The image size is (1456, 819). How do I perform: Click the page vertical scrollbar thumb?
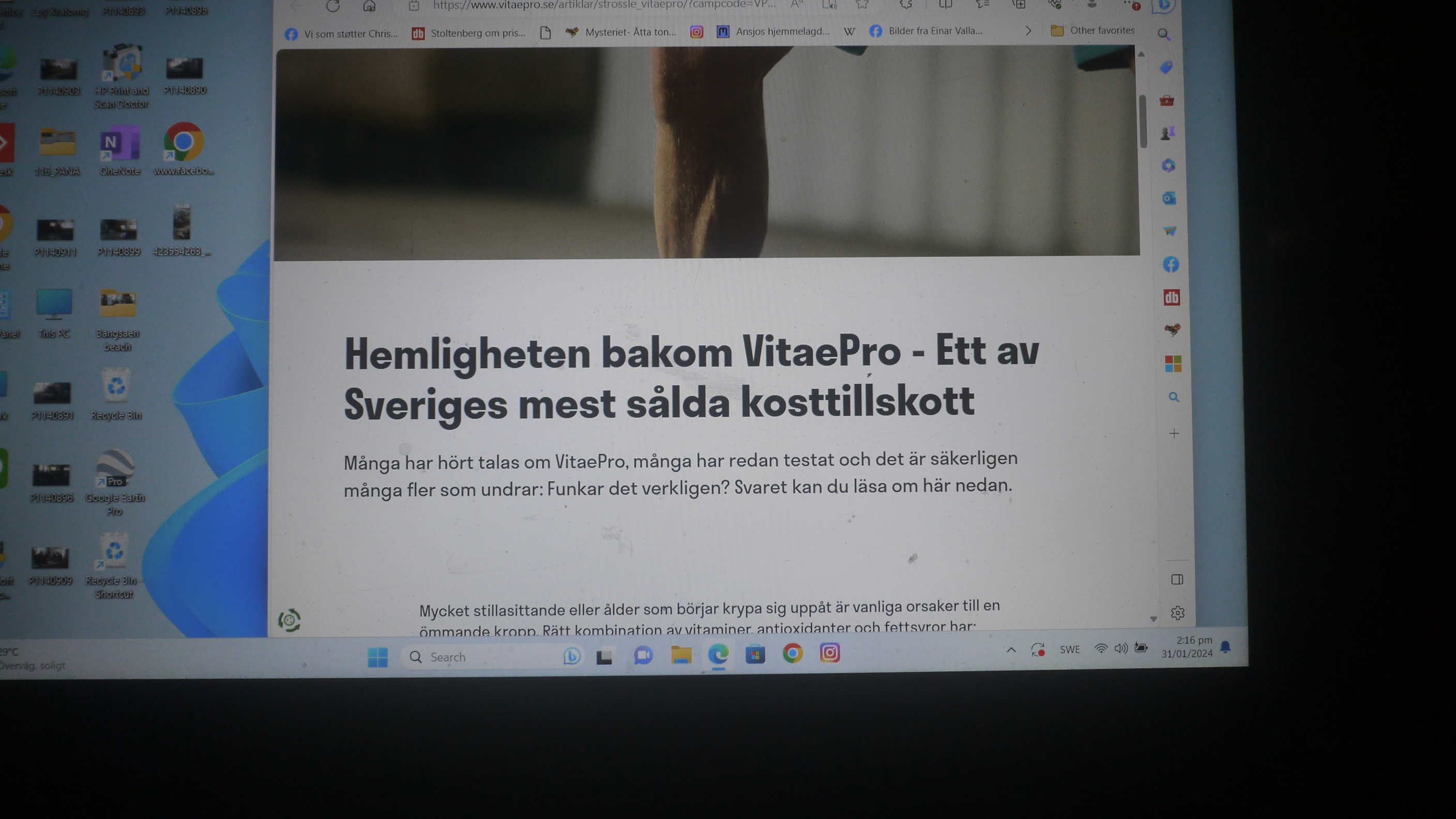pyautogui.click(x=1143, y=122)
